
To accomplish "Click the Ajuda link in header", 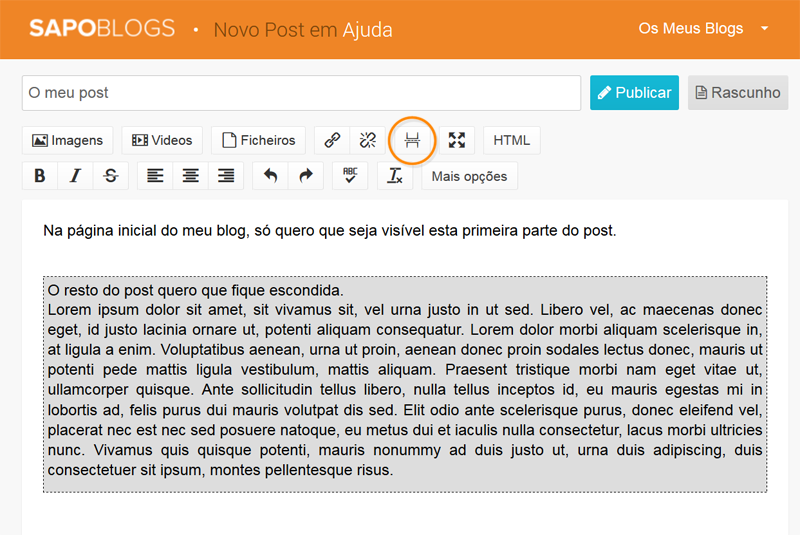I will (x=370, y=29).
